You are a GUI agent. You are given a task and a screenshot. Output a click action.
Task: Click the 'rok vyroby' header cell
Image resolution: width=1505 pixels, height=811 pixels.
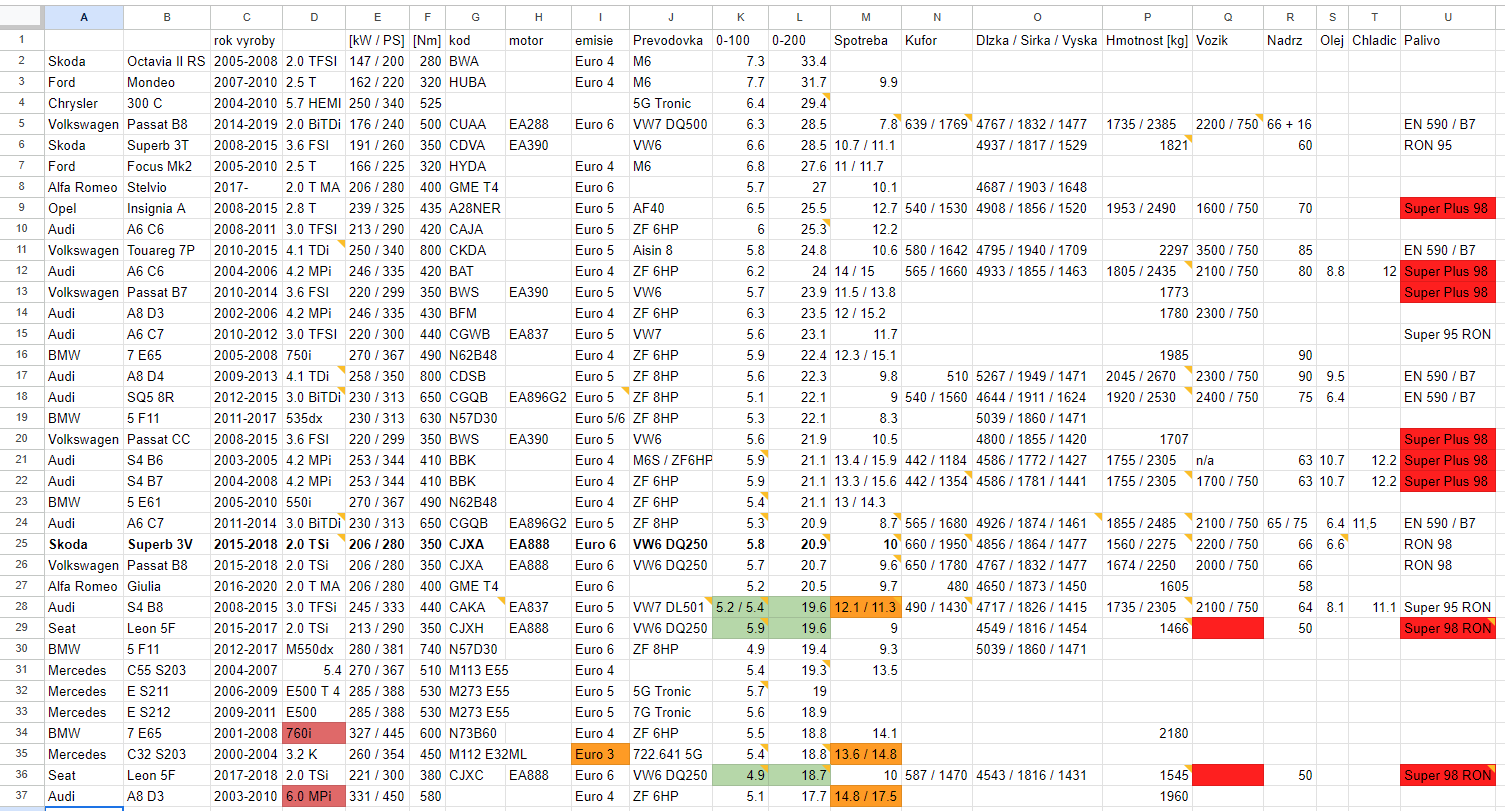(x=247, y=40)
